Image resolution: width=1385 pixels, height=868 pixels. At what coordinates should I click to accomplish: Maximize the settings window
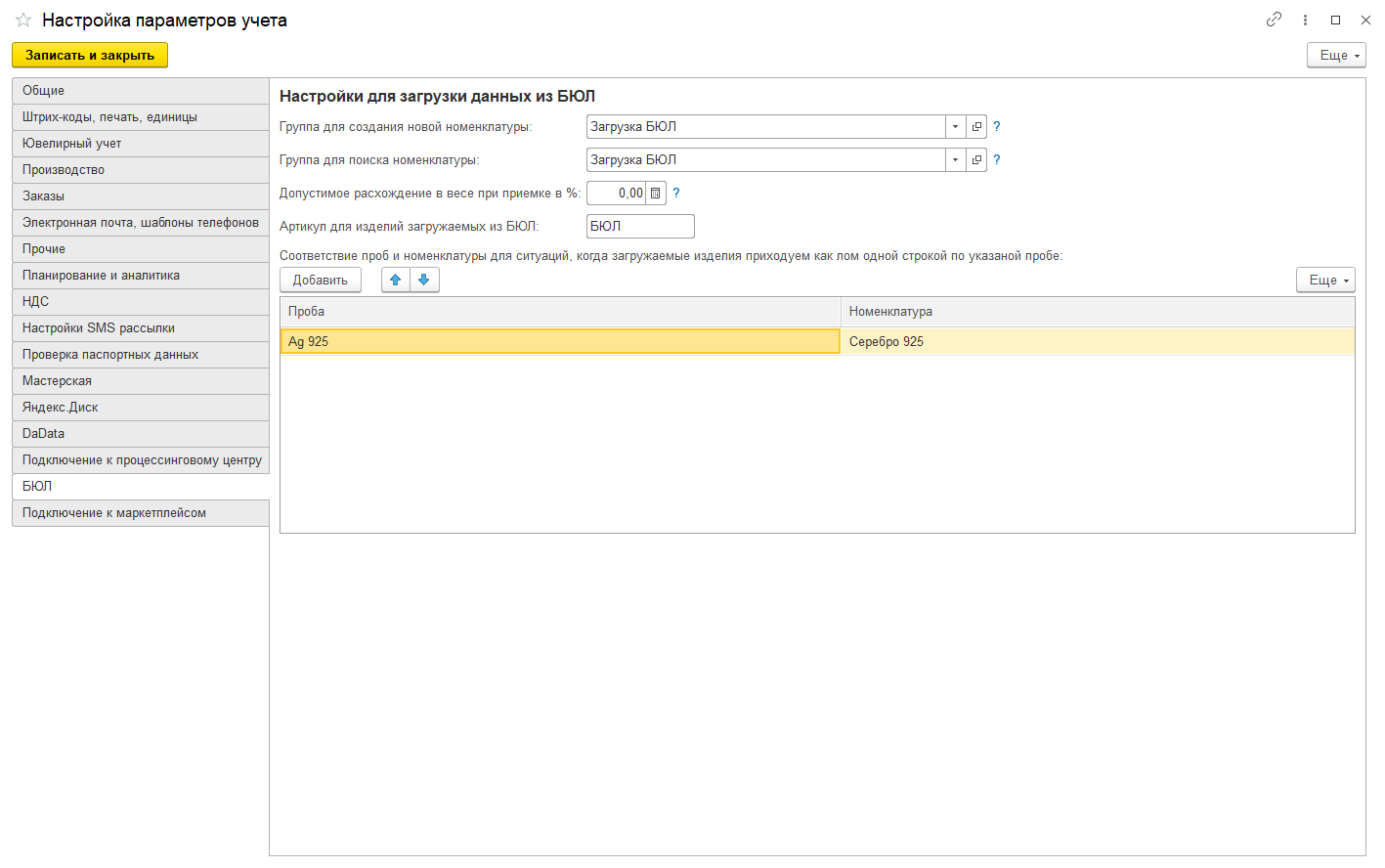[1335, 20]
